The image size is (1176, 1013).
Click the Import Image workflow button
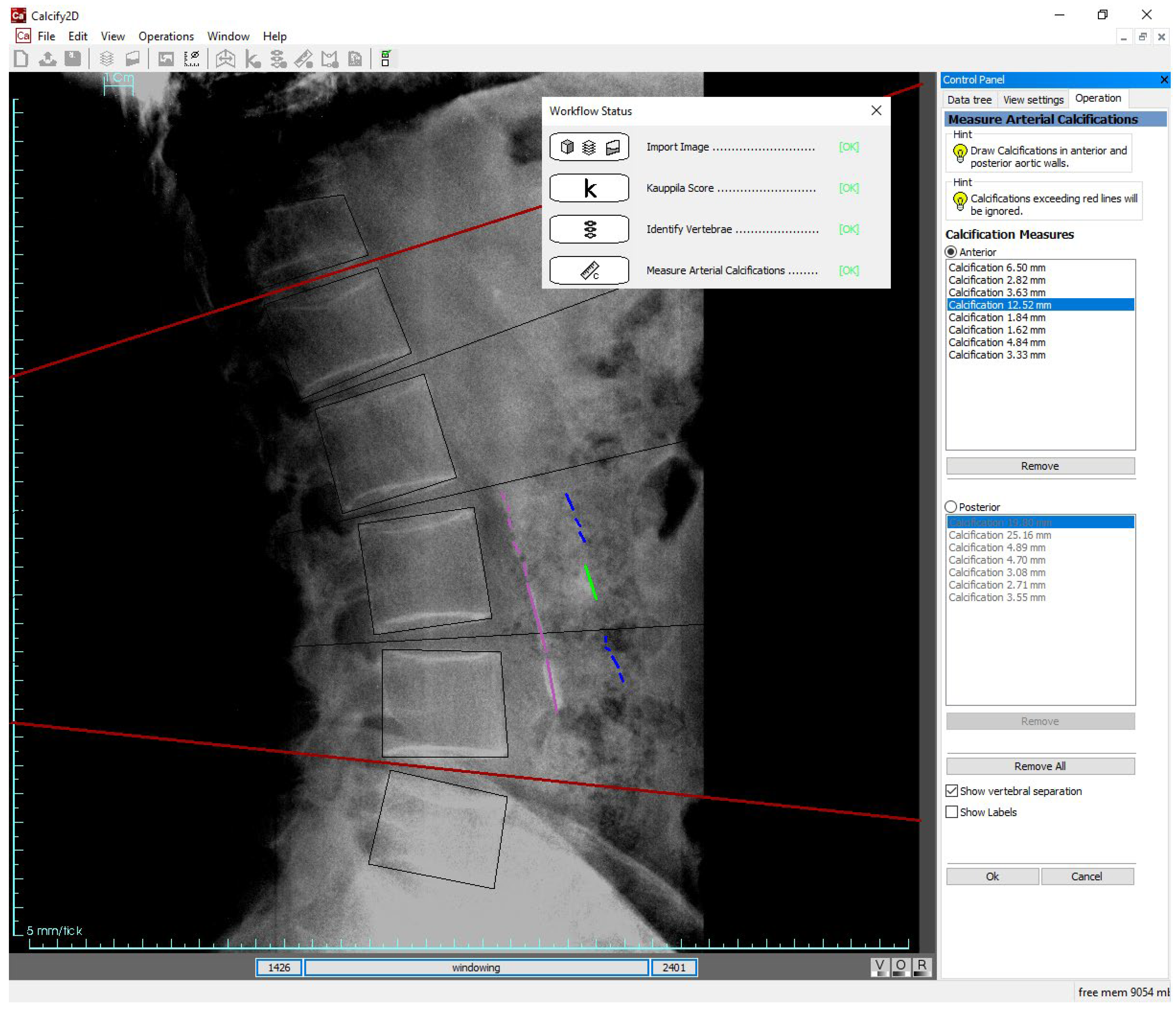[x=589, y=147]
